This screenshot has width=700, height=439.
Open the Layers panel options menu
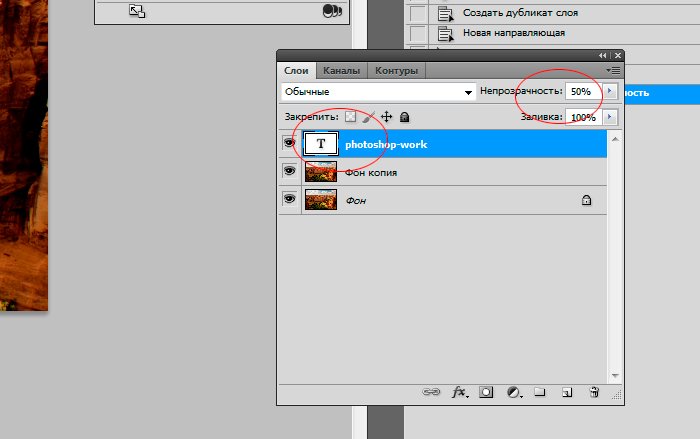[x=613, y=71]
